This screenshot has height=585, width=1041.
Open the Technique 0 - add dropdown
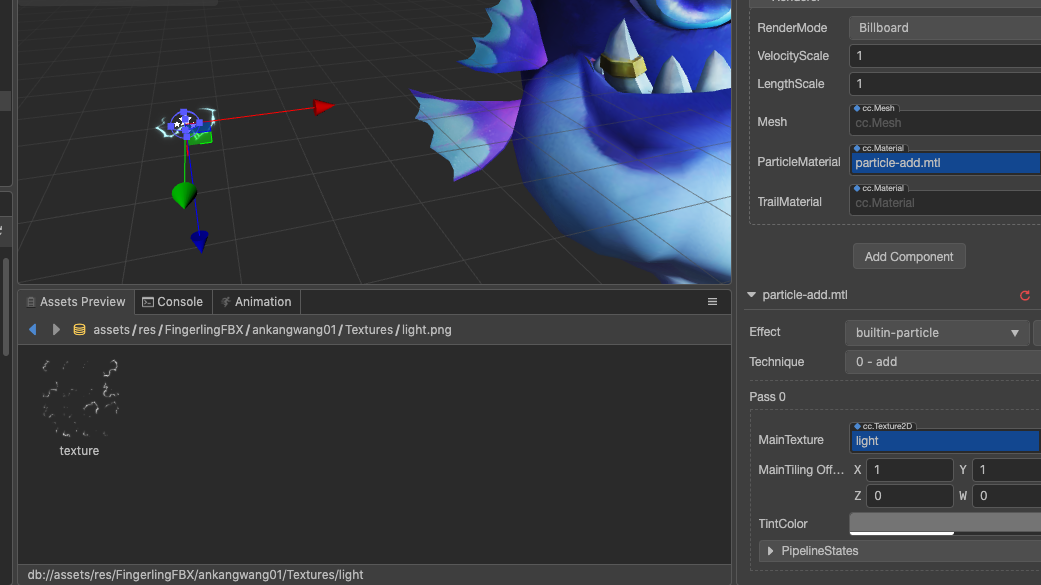[x=943, y=362]
